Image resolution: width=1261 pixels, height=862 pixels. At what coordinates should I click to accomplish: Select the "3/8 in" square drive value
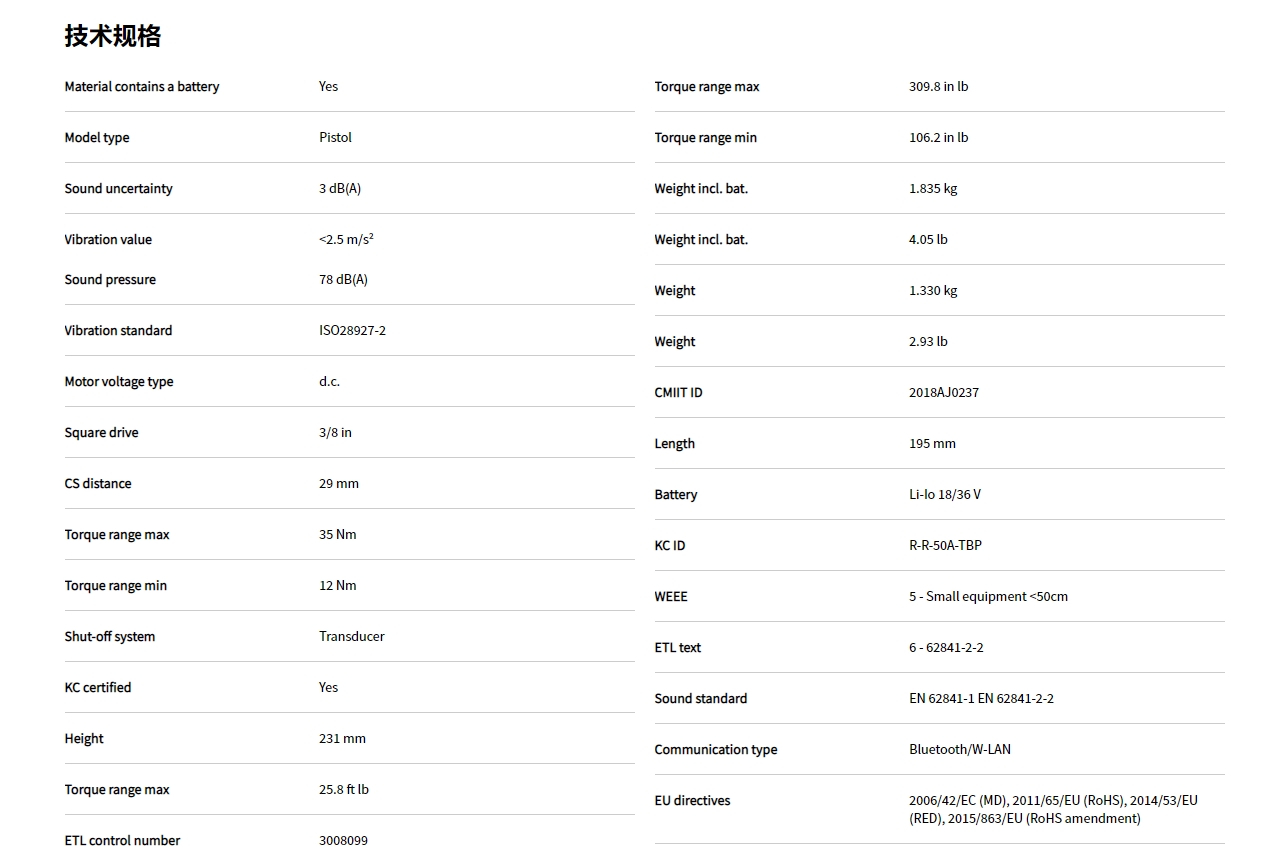click(x=335, y=433)
